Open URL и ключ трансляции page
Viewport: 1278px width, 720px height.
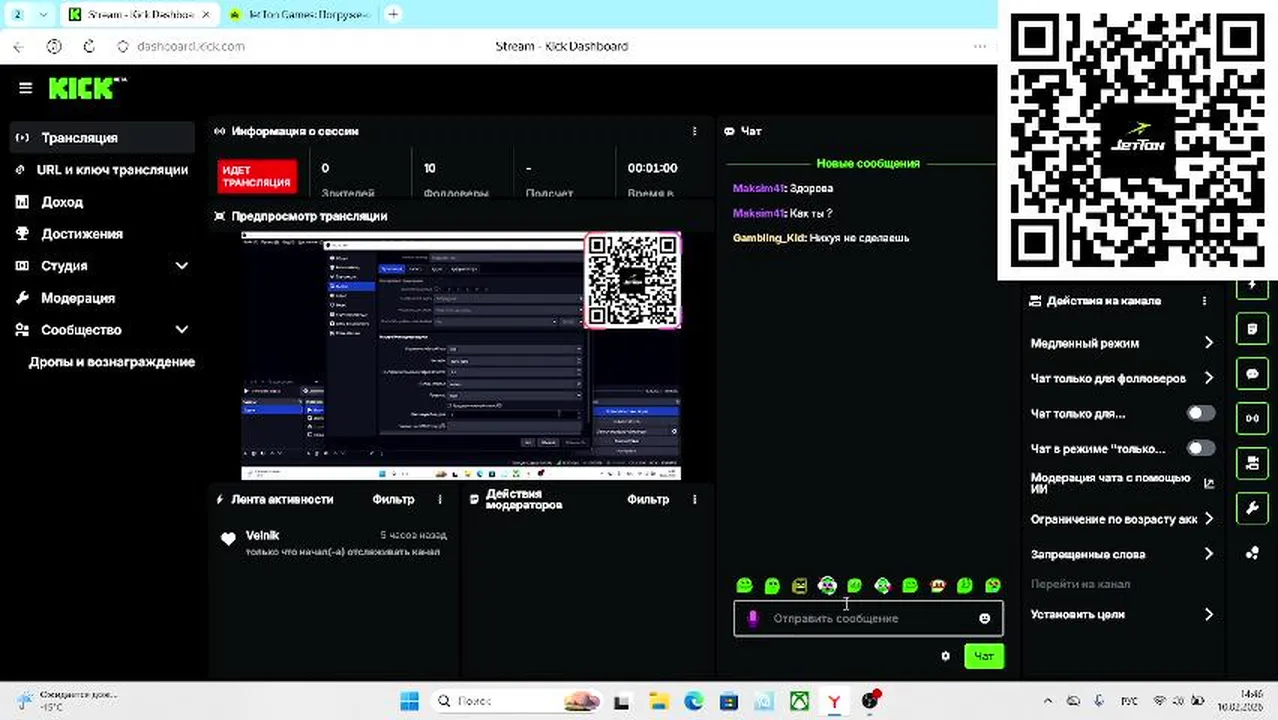pyautogui.click(x=102, y=170)
